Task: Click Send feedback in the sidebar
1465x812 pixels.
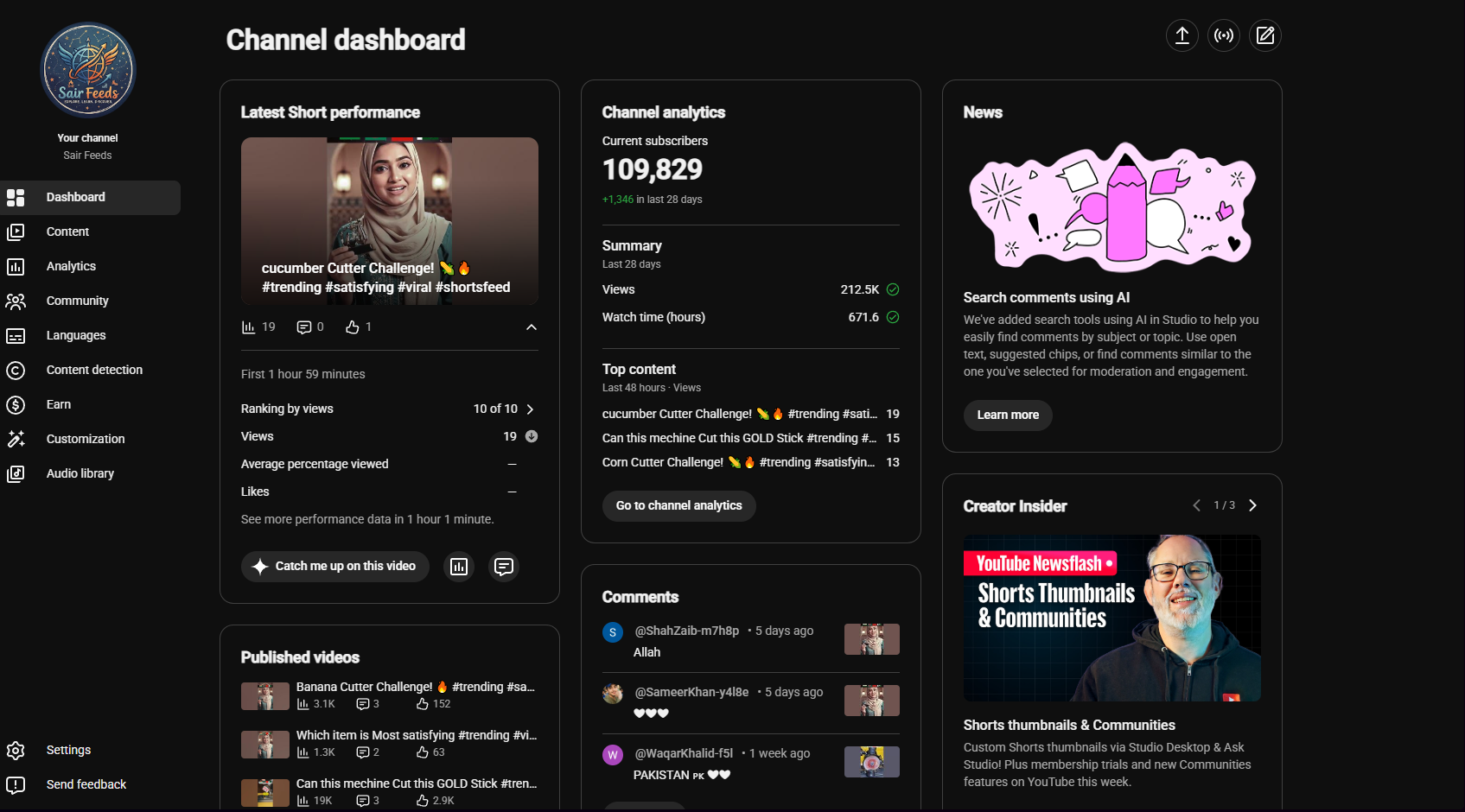Action: pyautogui.click(x=90, y=784)
